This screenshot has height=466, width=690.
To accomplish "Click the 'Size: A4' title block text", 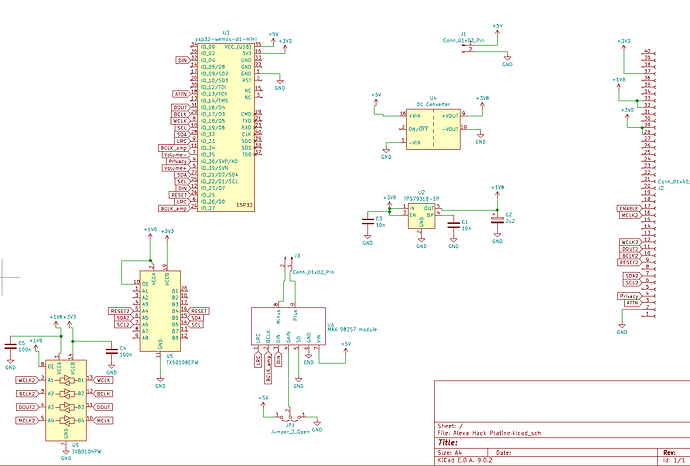I will point(450,452).
